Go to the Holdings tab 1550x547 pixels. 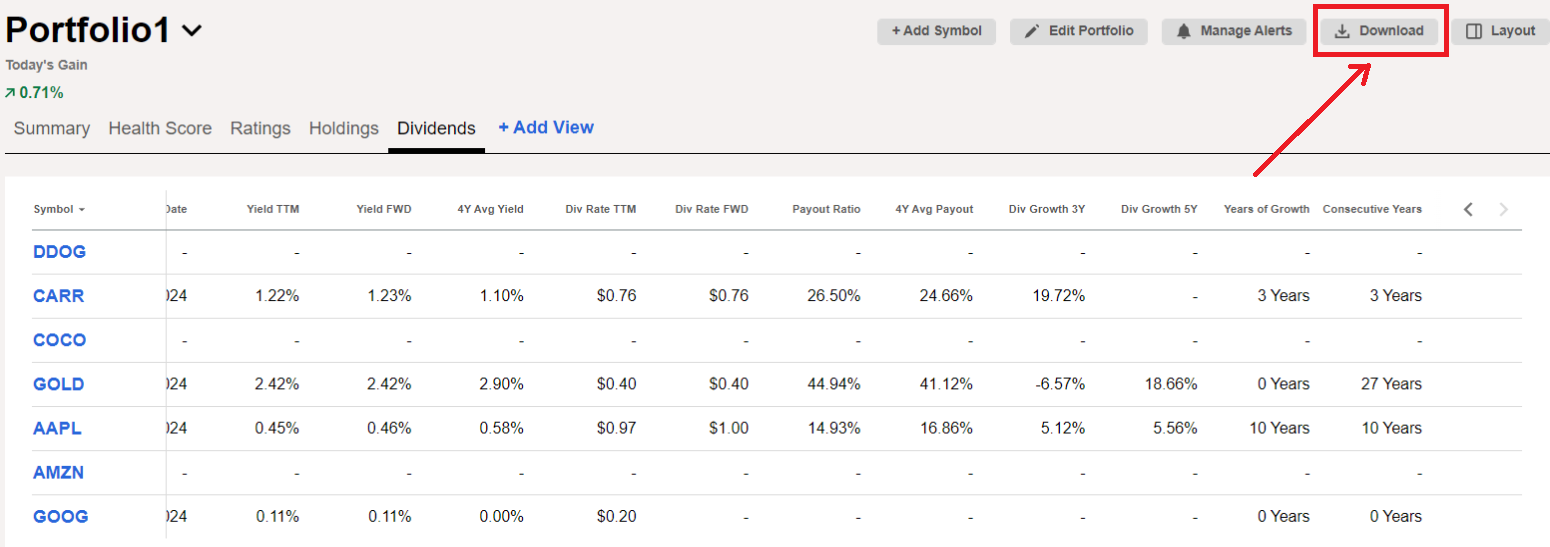pos(344,128)
